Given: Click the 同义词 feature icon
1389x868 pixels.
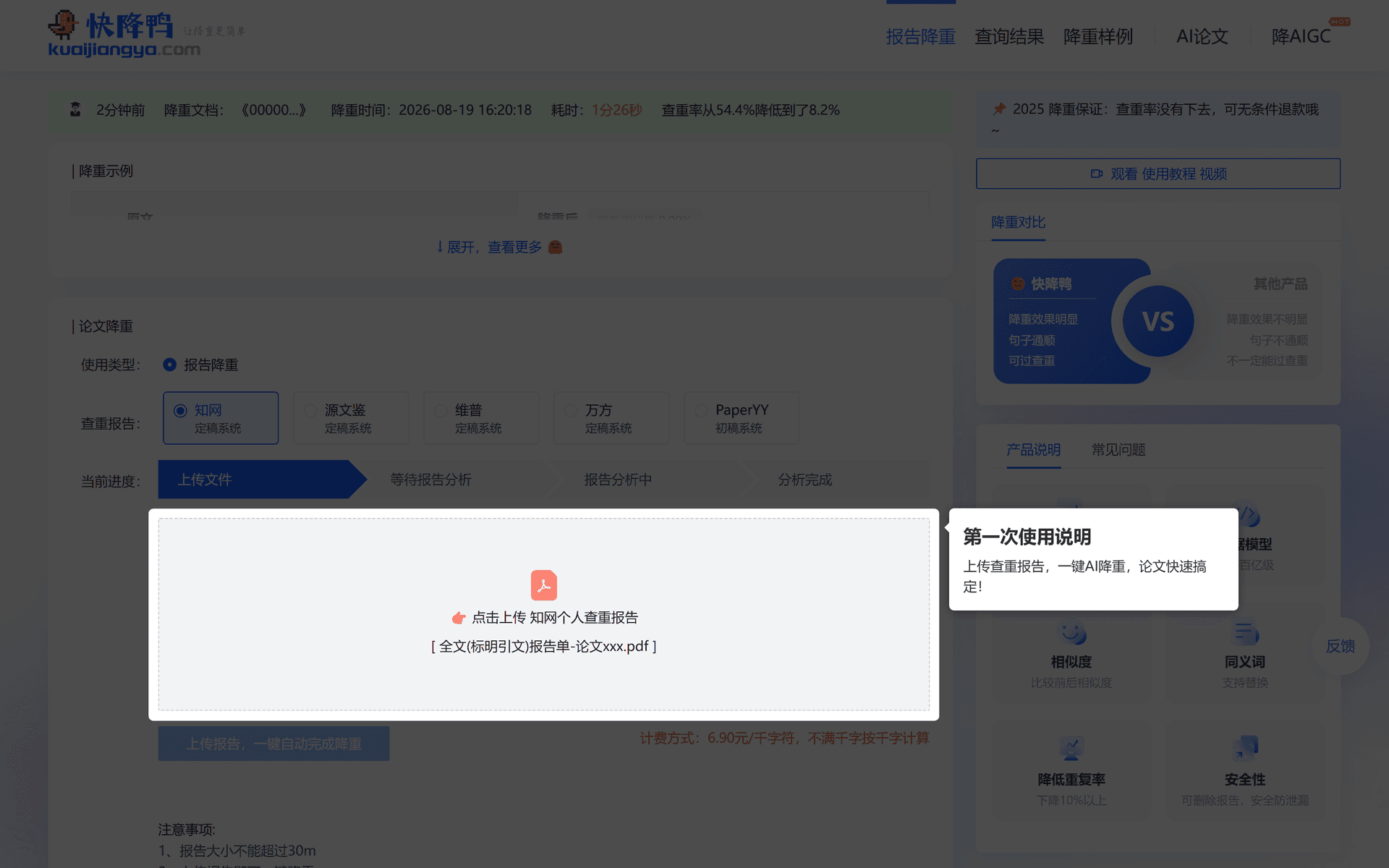Looking at the screenshot, I should coord(1245,633).
